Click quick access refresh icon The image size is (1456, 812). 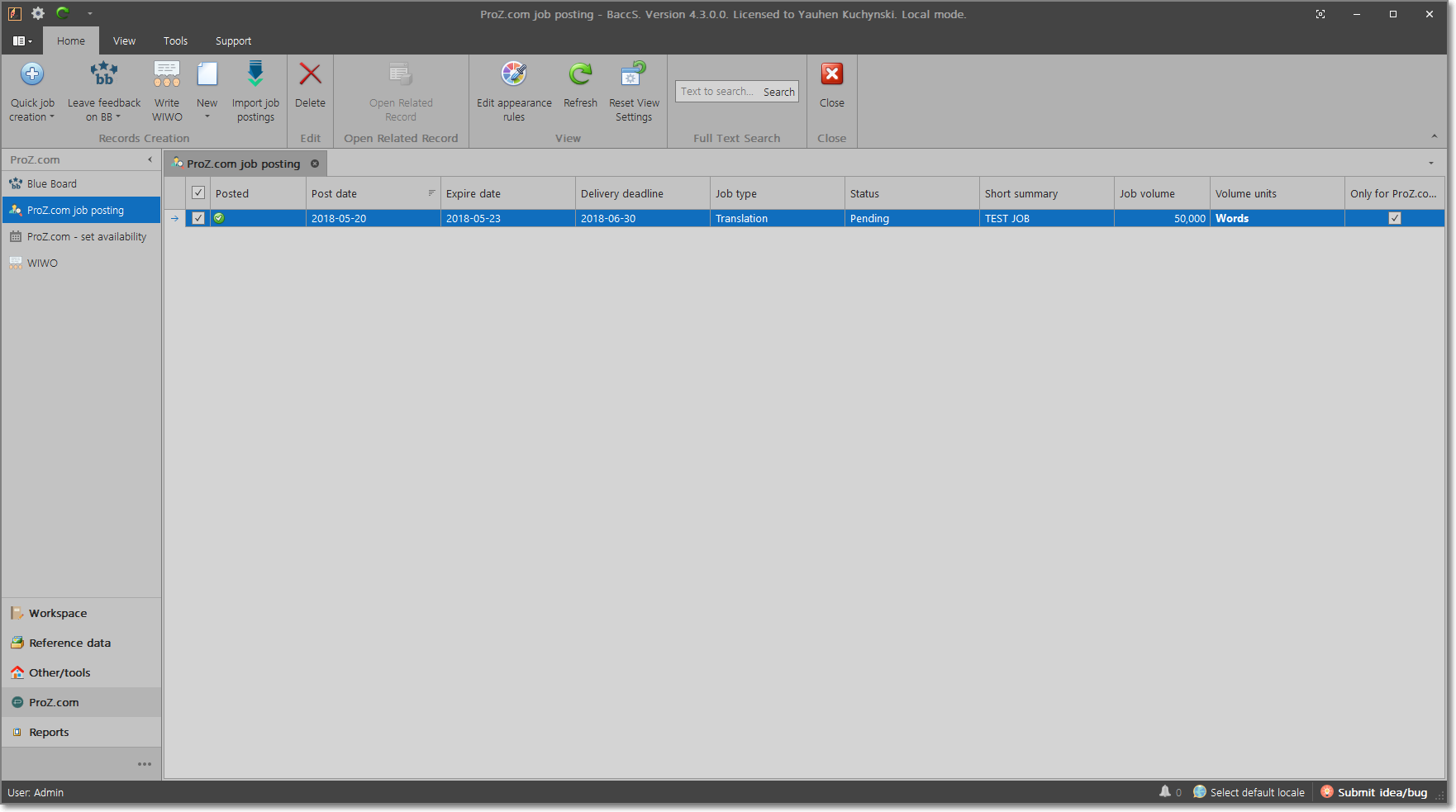pyautogui.click(x=63, y=13)
